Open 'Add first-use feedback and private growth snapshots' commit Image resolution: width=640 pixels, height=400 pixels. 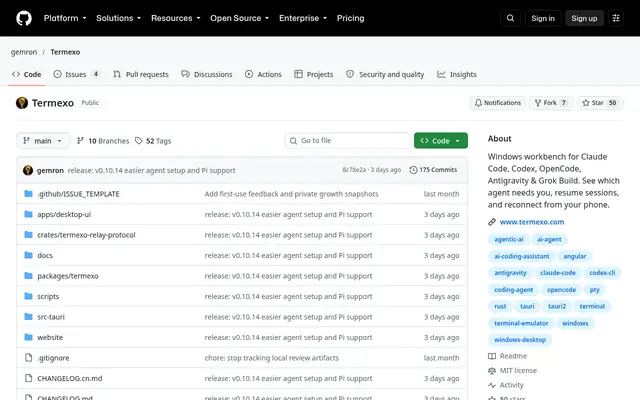(291, 194)
